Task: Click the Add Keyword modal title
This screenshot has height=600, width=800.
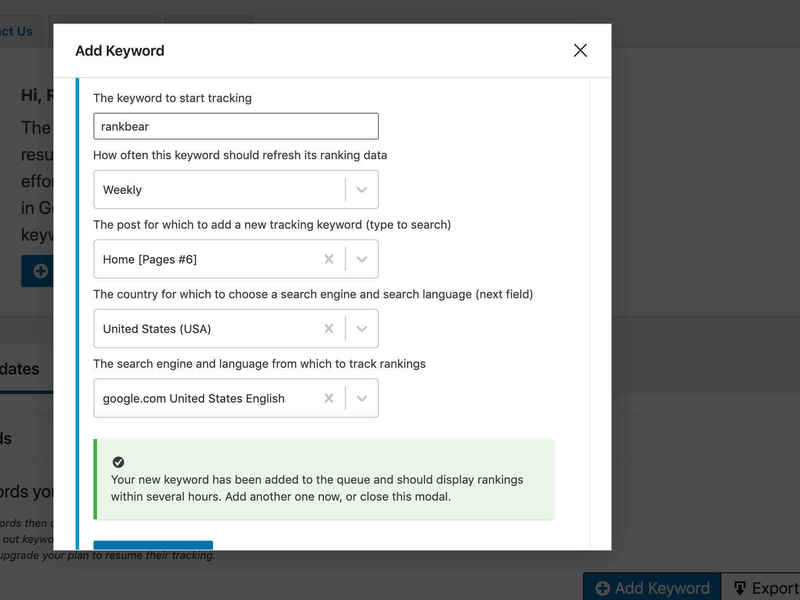Action: click(x=120, y=51)
